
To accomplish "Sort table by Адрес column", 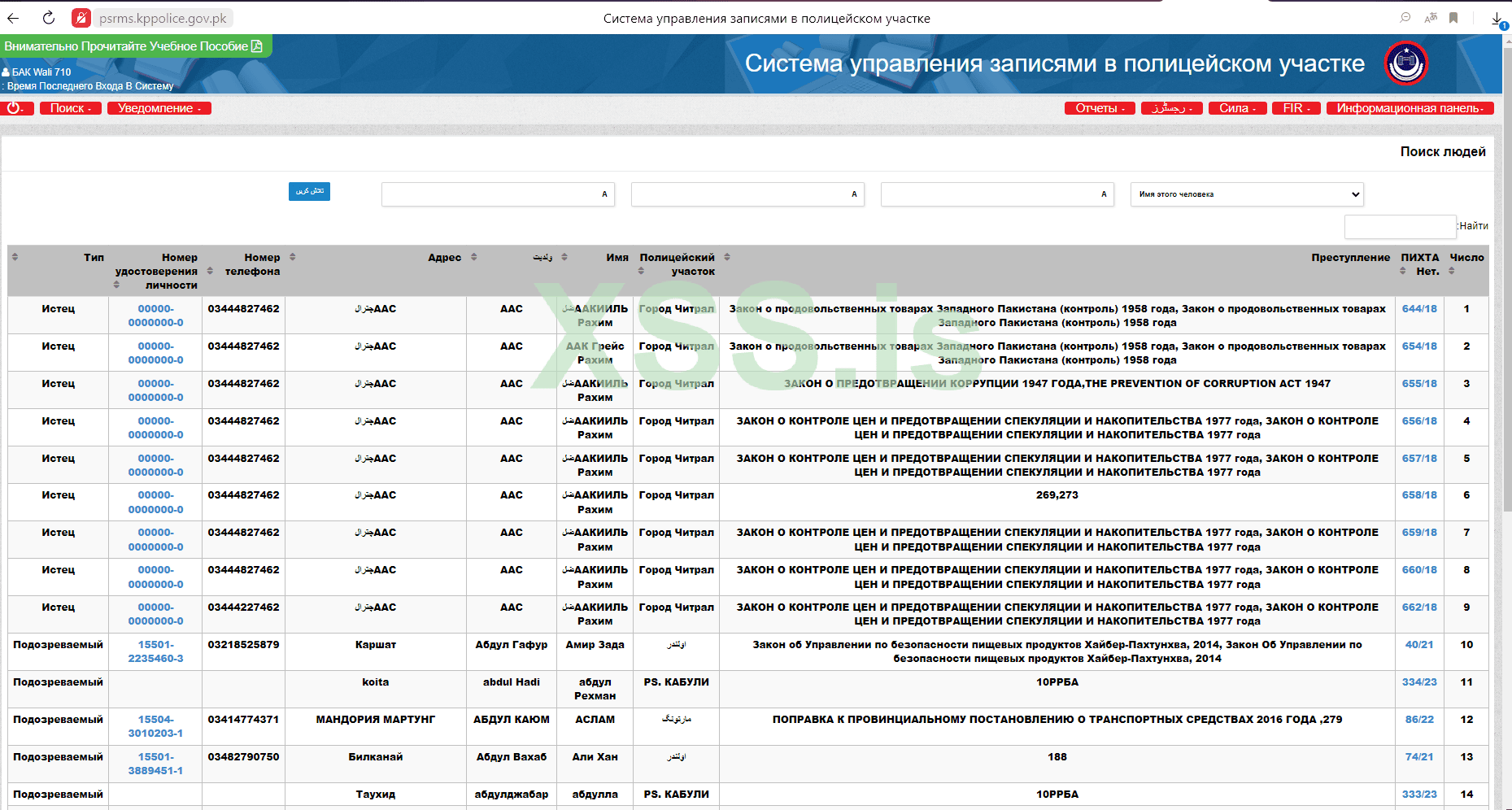I will [x=293, y=257].
